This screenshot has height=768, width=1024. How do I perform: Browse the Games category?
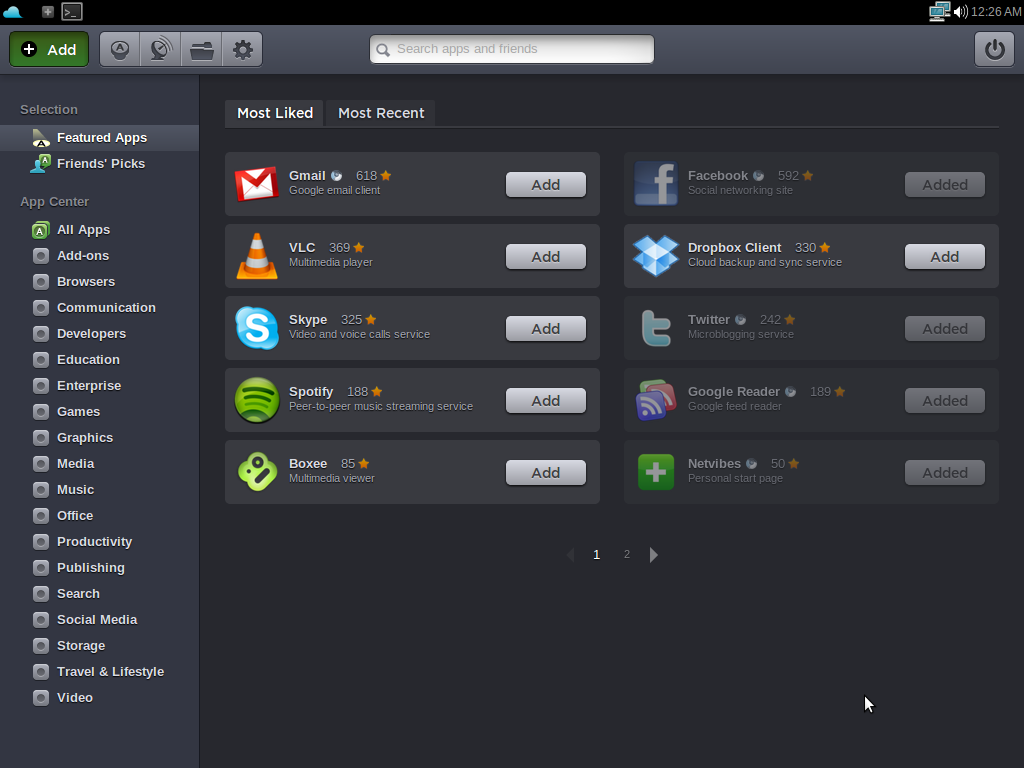99,412
